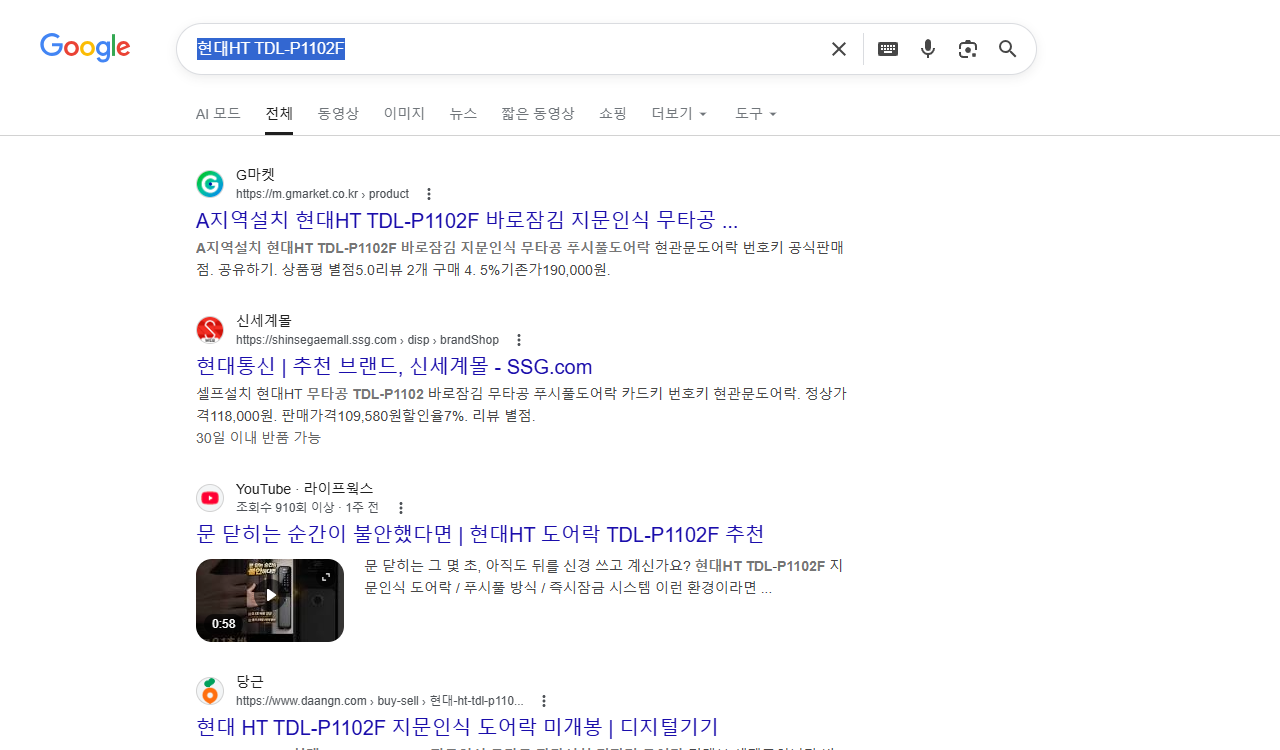Open the 0:58 video thumbnail
This screenshot has height=750, width=1280.
tap(270, 600)
